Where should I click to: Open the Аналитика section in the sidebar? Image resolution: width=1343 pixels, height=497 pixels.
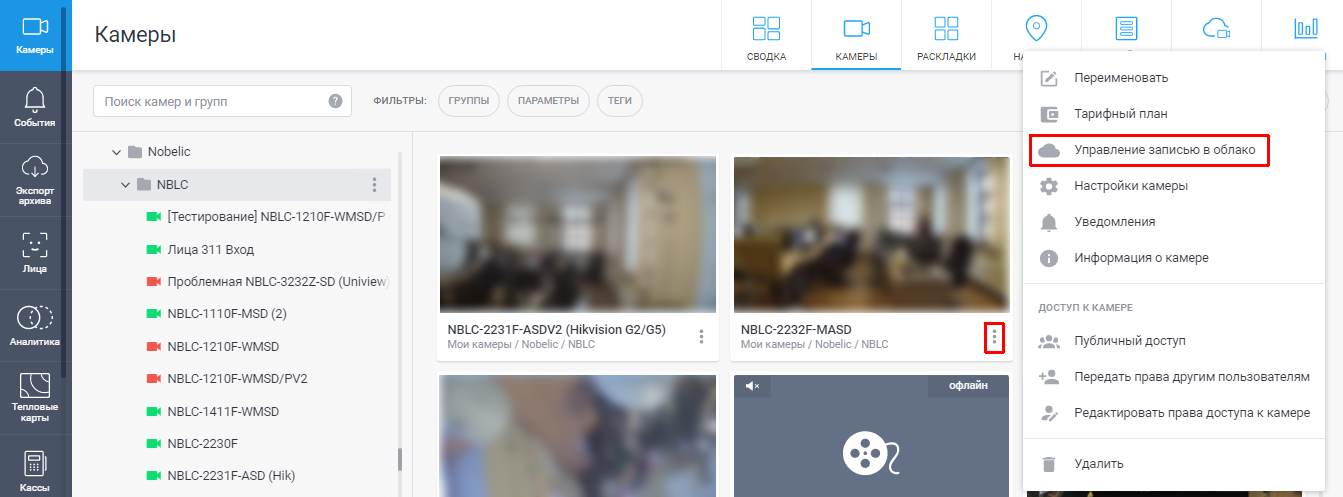[35, 327]
